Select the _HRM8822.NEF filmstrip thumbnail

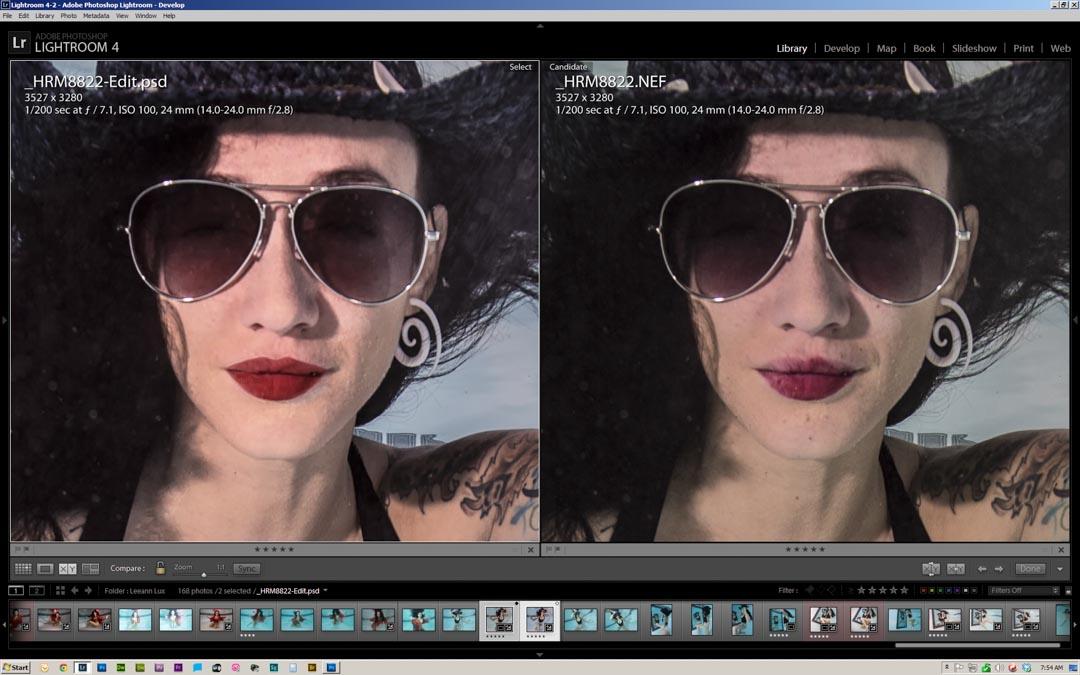click(537, 620)
